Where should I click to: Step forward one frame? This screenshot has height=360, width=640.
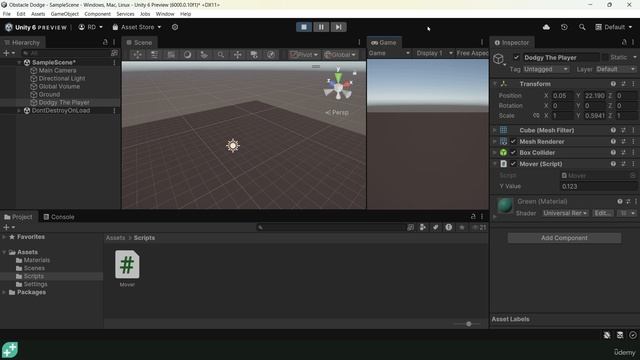tap(338, 27)
